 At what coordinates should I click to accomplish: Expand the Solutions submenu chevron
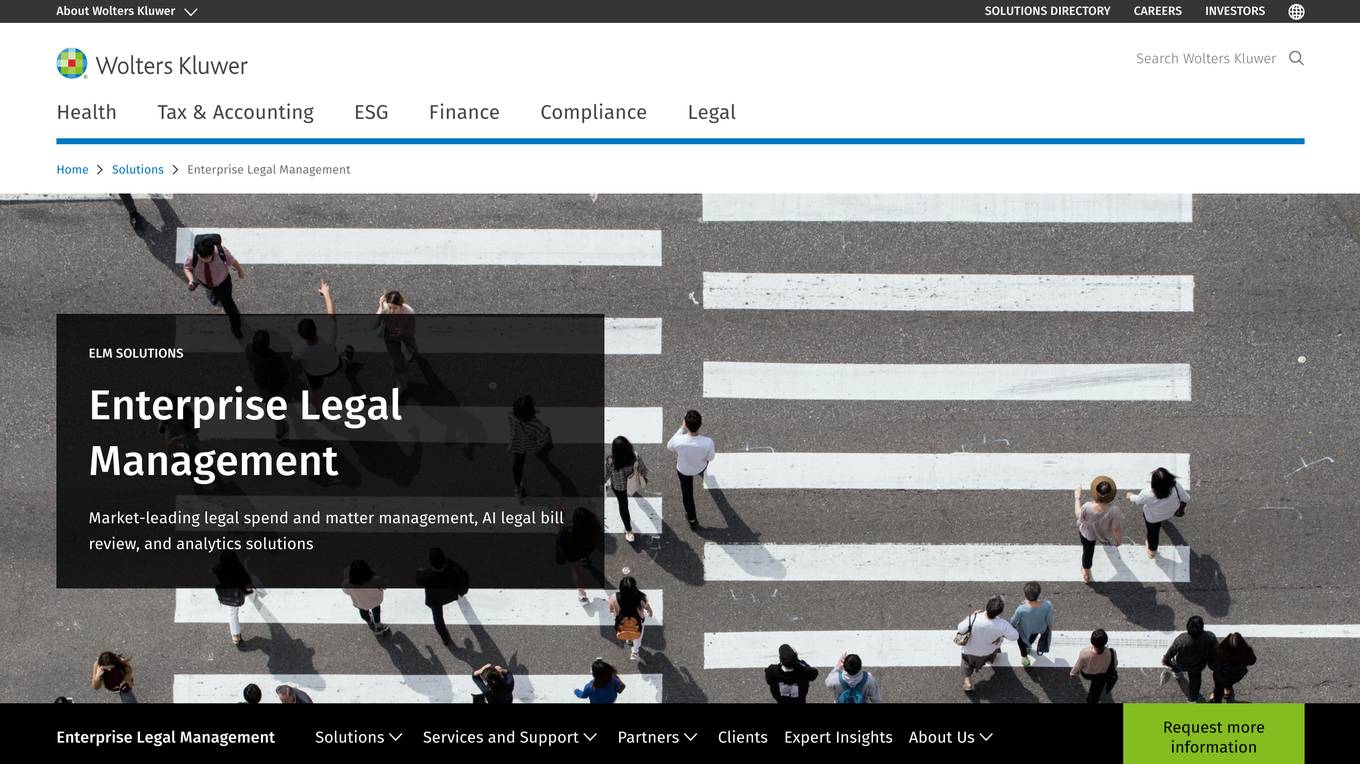pos(396,737)
